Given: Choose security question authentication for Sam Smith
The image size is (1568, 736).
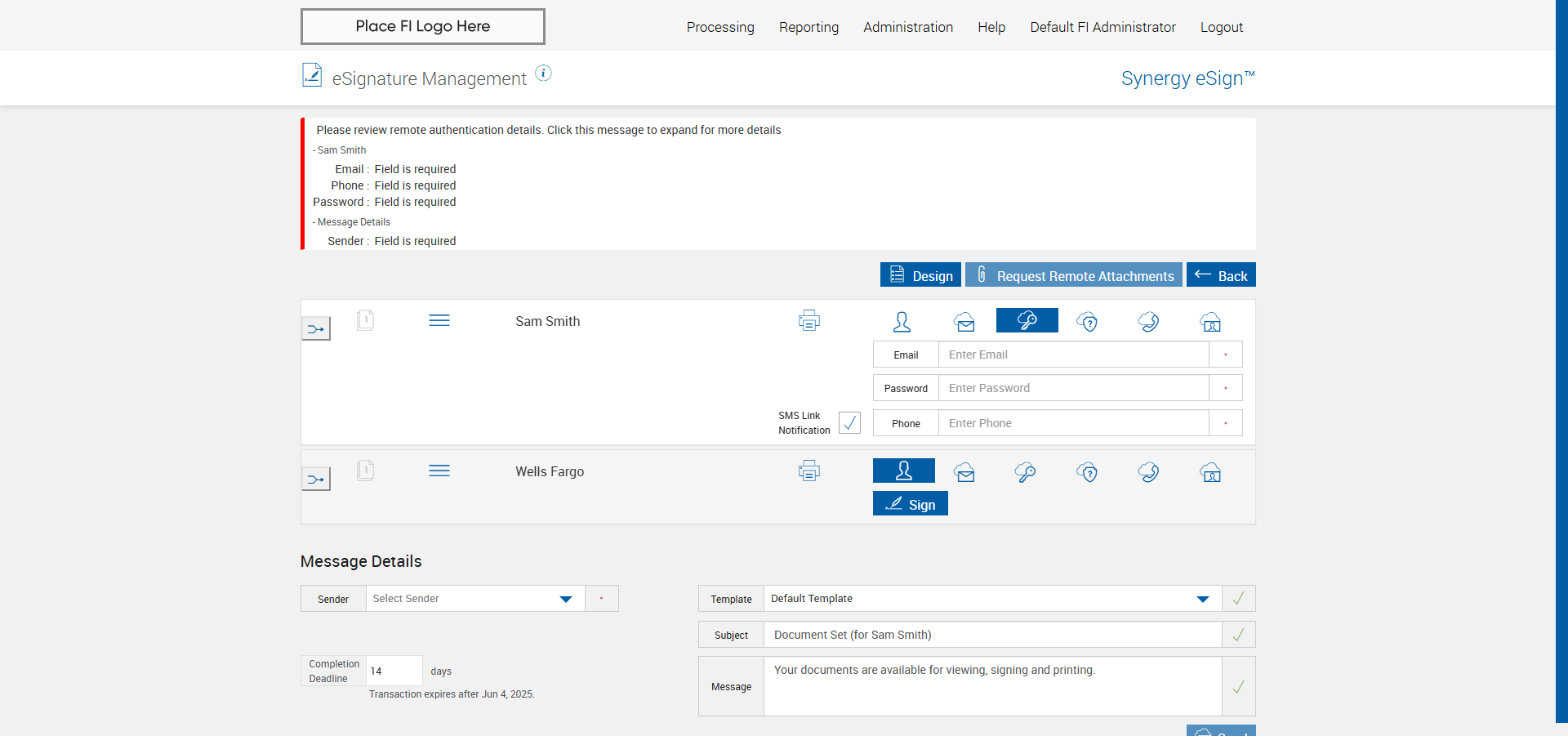Looking at the screenshot, I should (x=1087, y=322).
